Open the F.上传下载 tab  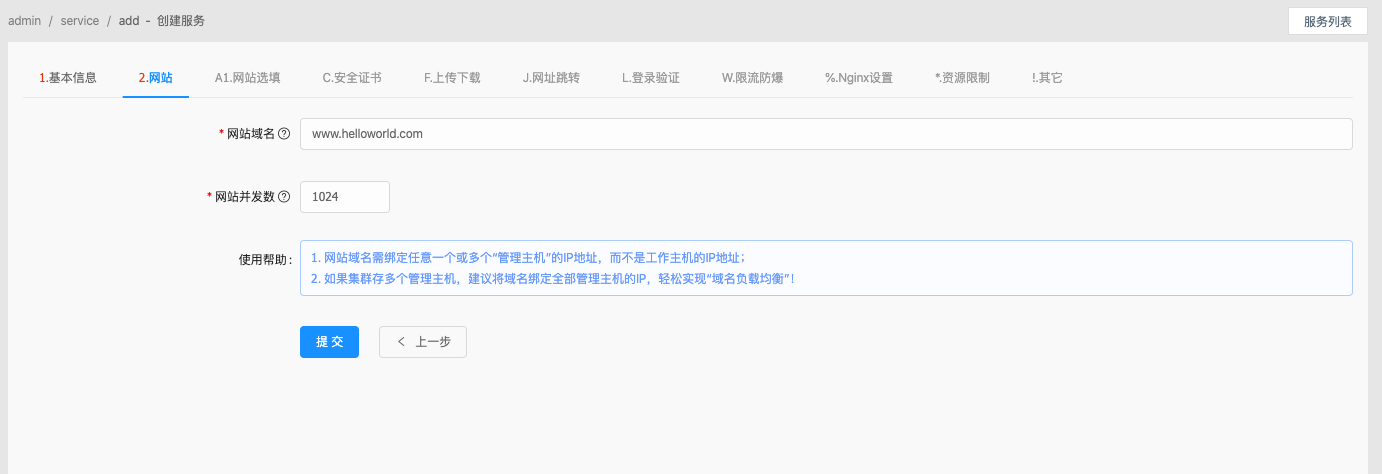coord(452,78)
